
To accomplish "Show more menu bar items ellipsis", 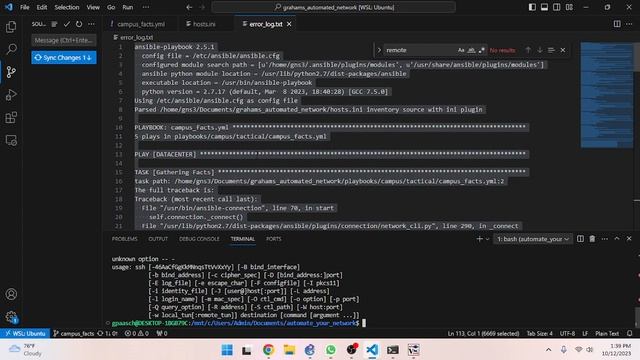I will (x=146, y=7).
